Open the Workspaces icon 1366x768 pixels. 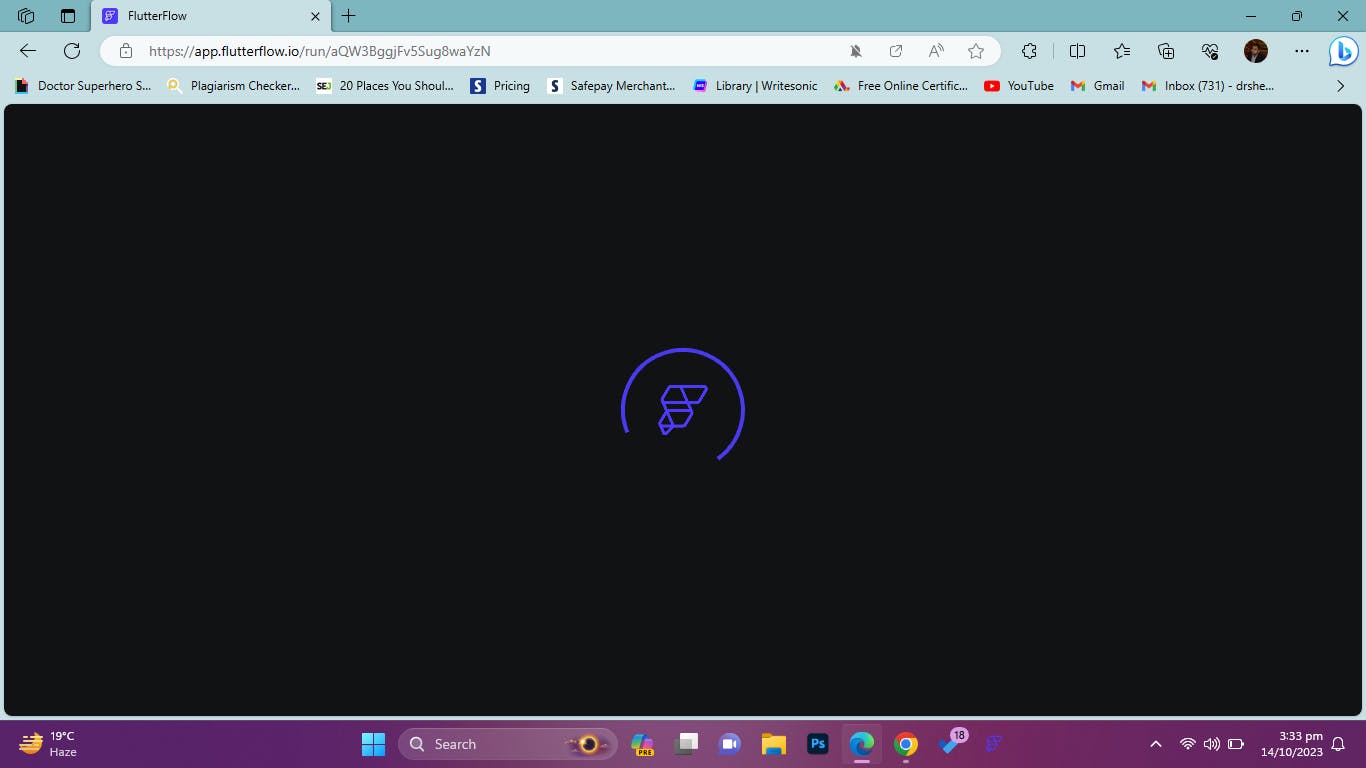(x=26, y=16)
